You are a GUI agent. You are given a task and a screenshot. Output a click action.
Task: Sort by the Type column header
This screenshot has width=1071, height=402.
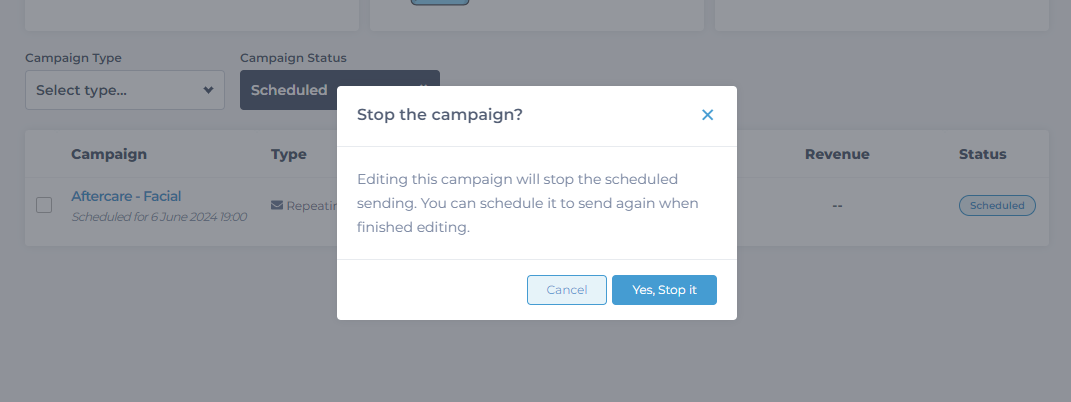click(289, 154)
